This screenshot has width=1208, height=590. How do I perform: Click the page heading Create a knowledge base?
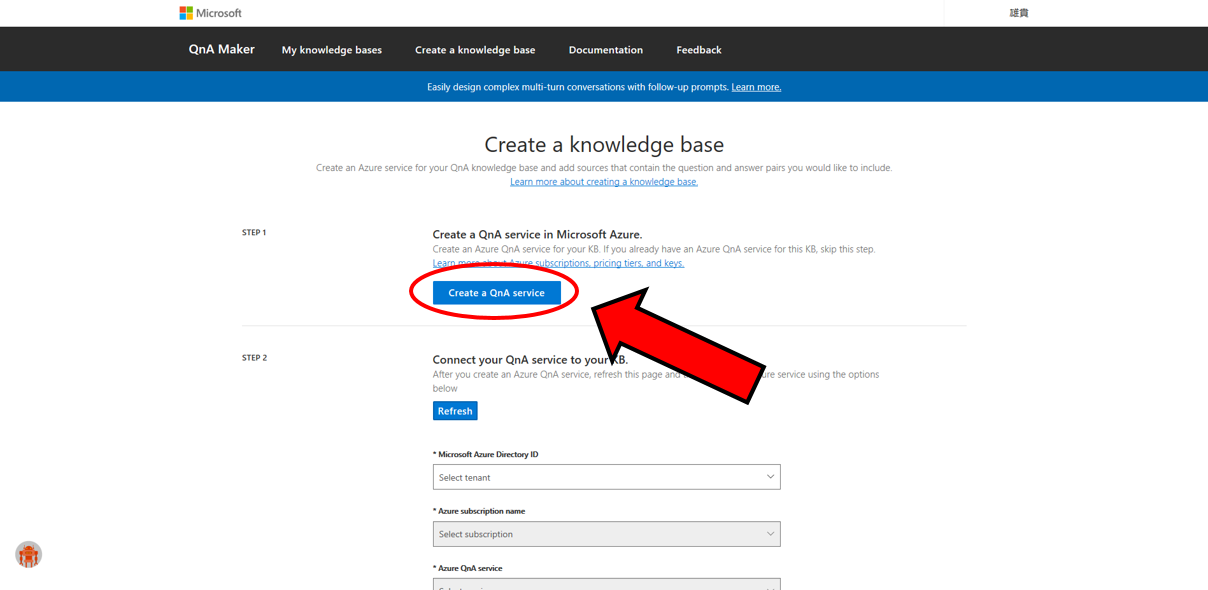click(x=604, y=145)
